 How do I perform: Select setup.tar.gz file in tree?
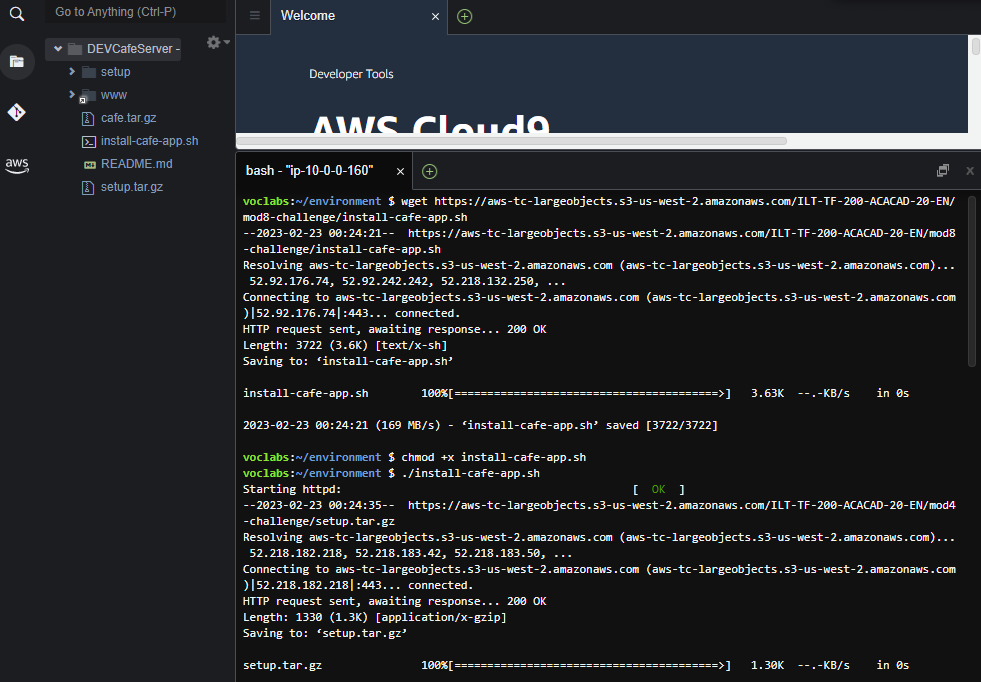tap(132, 187)
